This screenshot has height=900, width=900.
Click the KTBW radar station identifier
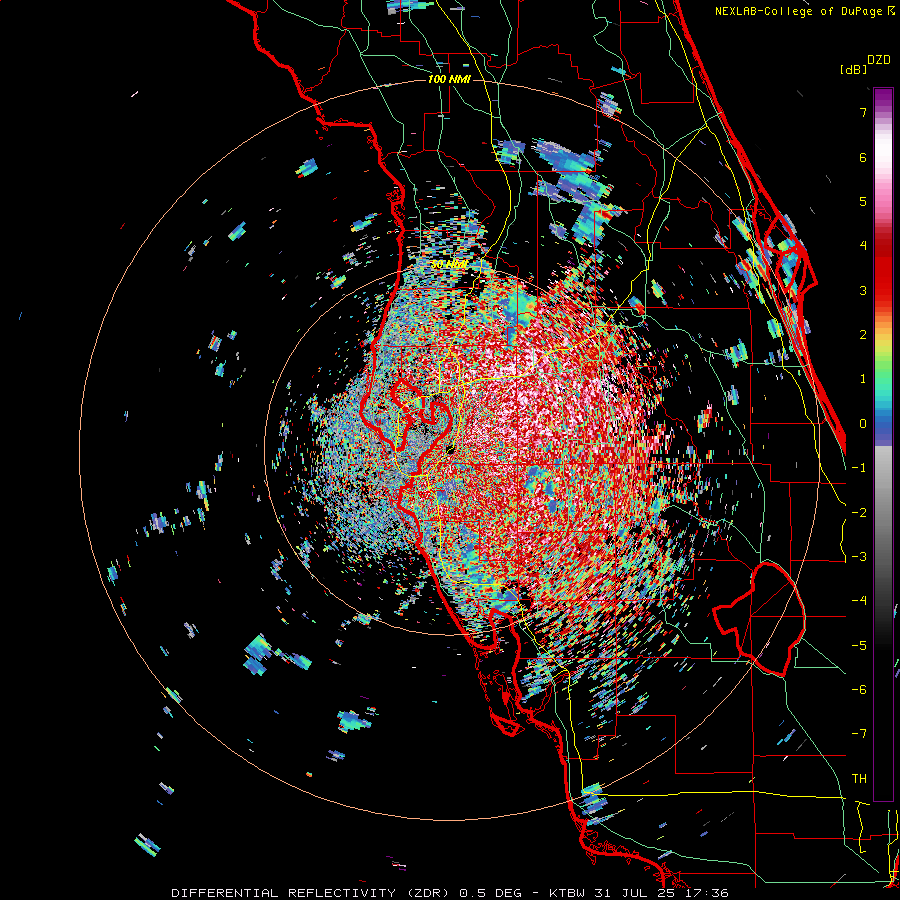[x=568, y=893]
